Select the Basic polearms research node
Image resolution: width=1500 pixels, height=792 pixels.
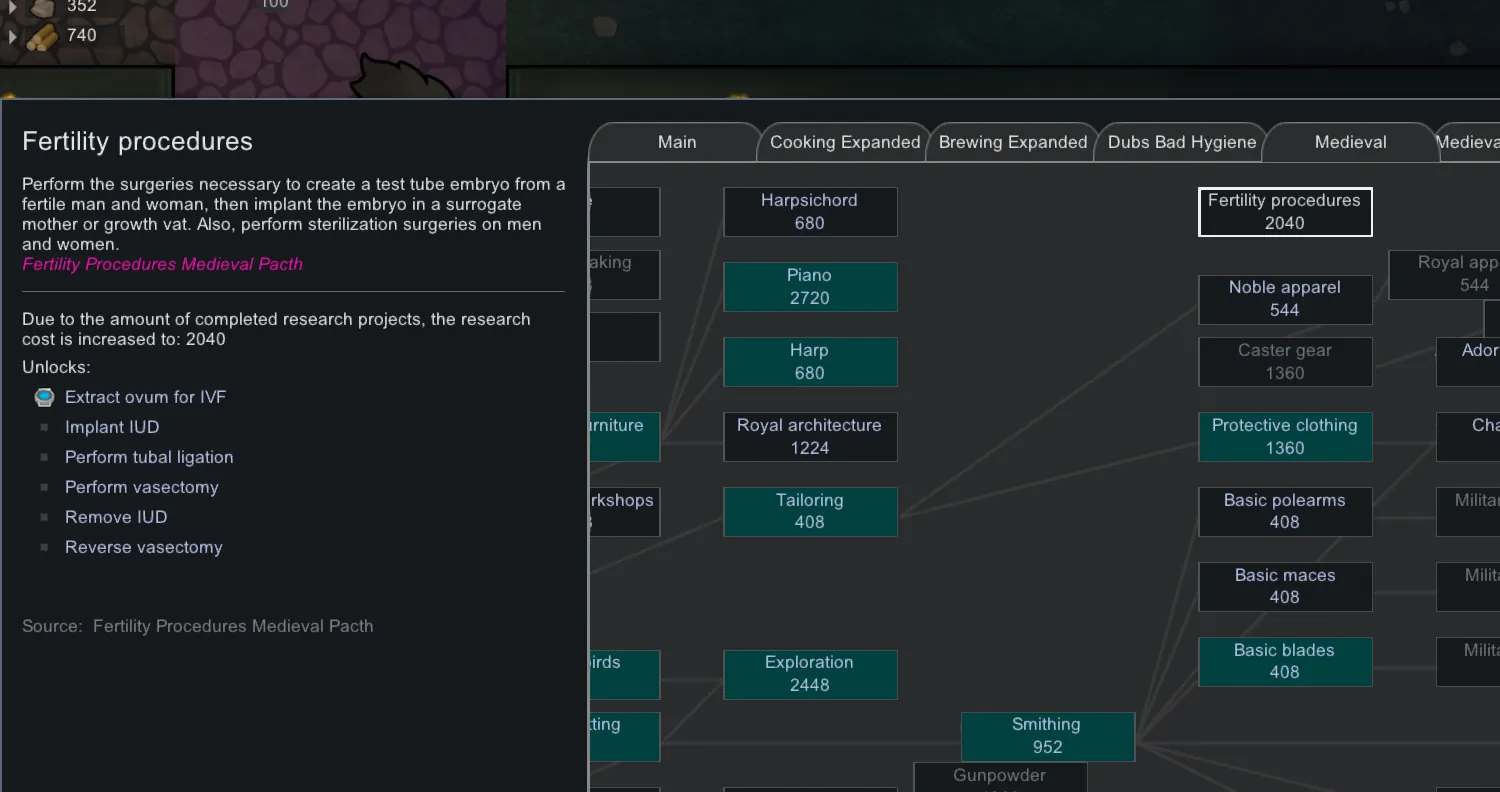pos(1284,511)
